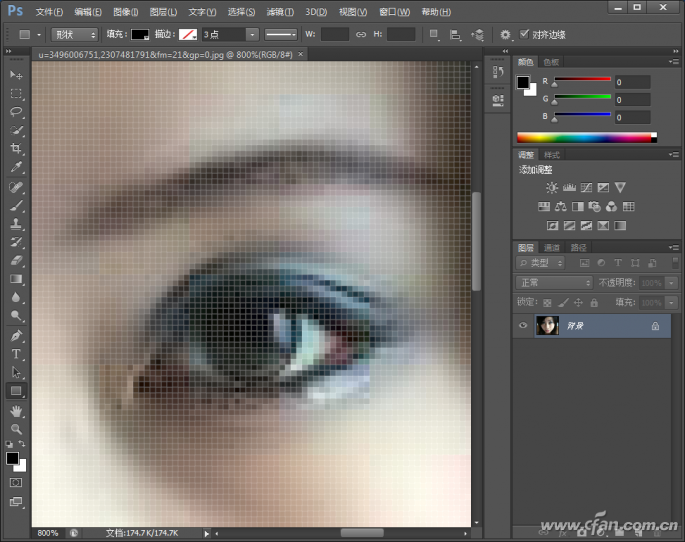The width and height of the screenshot is (685, 542).
Task: Add a Levels adjustment
Action: pyautogui.click(x=569, y=188)
